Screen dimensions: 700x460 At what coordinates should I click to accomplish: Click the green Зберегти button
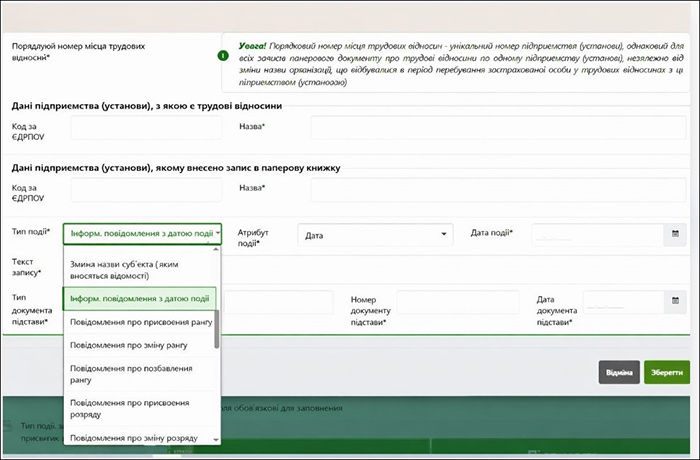666,373
